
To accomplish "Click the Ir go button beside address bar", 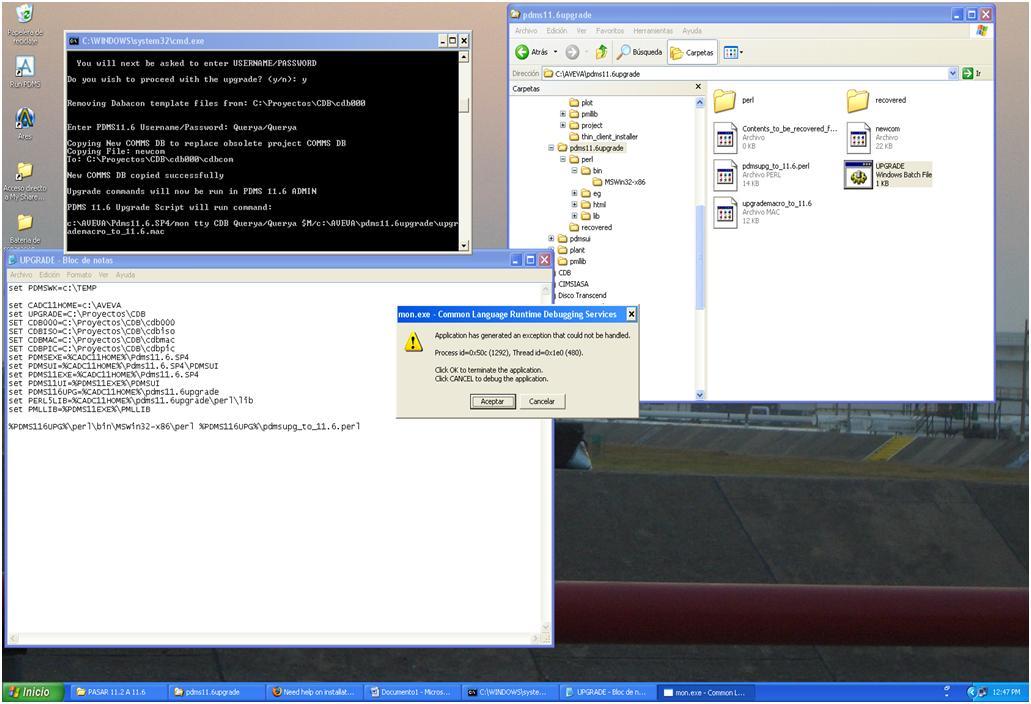I will coord(972,74).
